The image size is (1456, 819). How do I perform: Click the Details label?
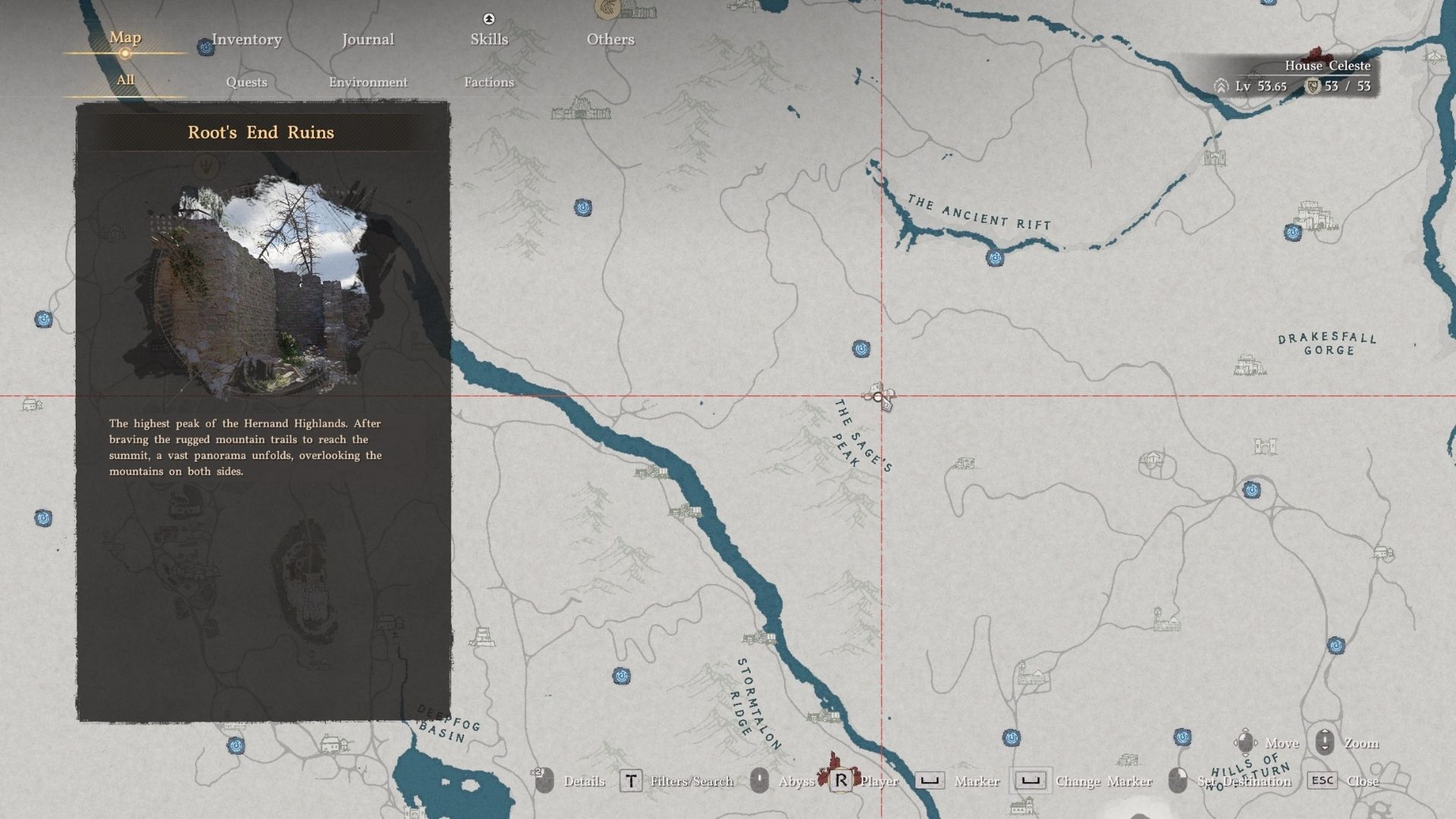pos(585,781)
